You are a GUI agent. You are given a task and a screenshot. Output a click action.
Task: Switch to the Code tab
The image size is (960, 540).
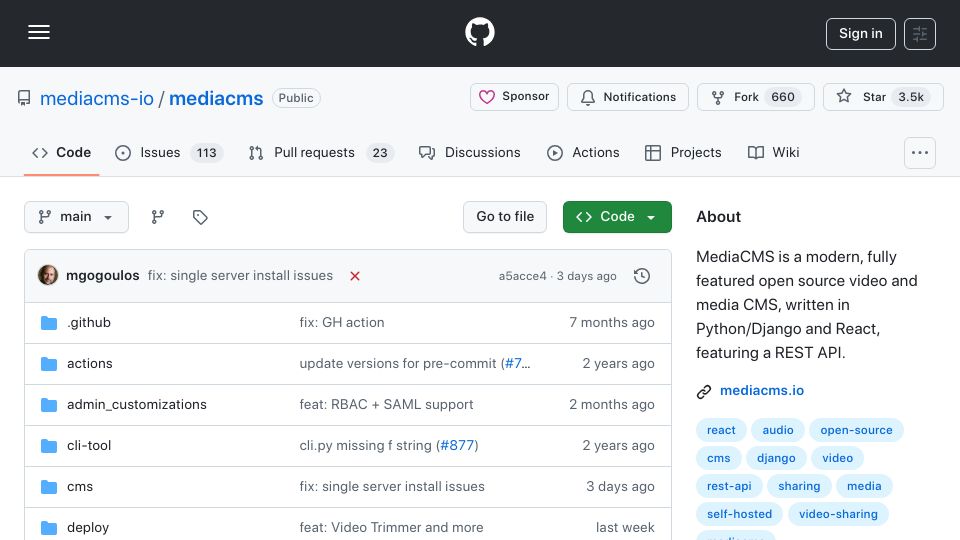pyautogui.click(x=61, y=152)
